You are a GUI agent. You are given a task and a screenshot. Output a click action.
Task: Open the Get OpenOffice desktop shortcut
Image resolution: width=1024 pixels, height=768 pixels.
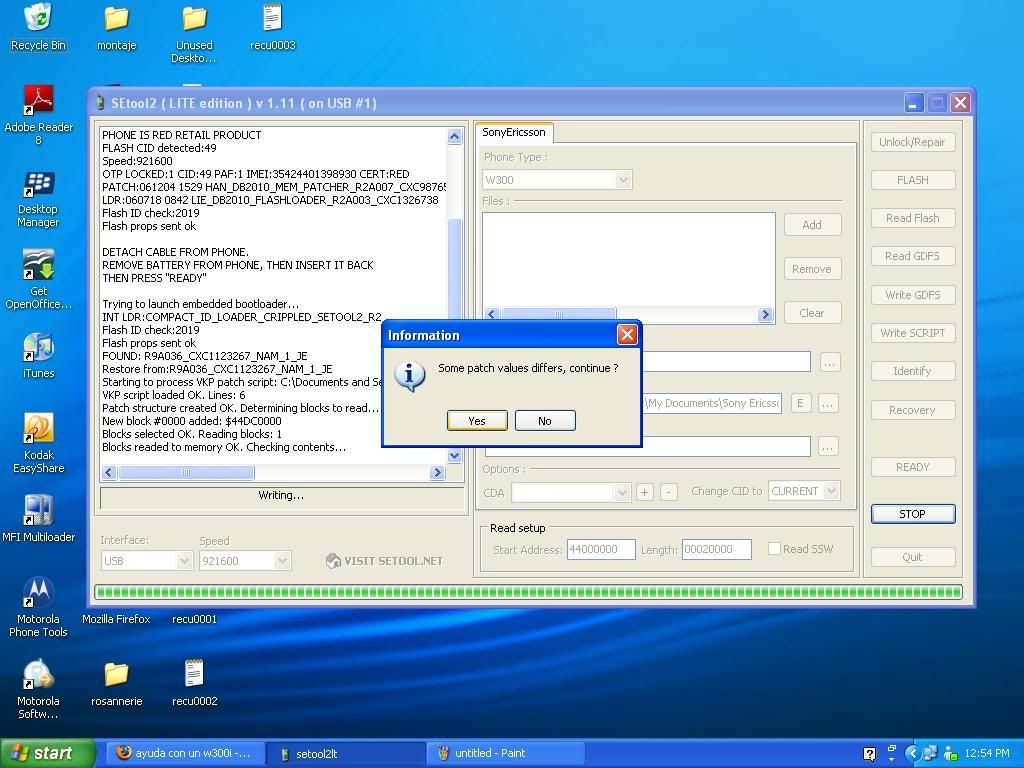pyautogui.click(x=39, y=280)
